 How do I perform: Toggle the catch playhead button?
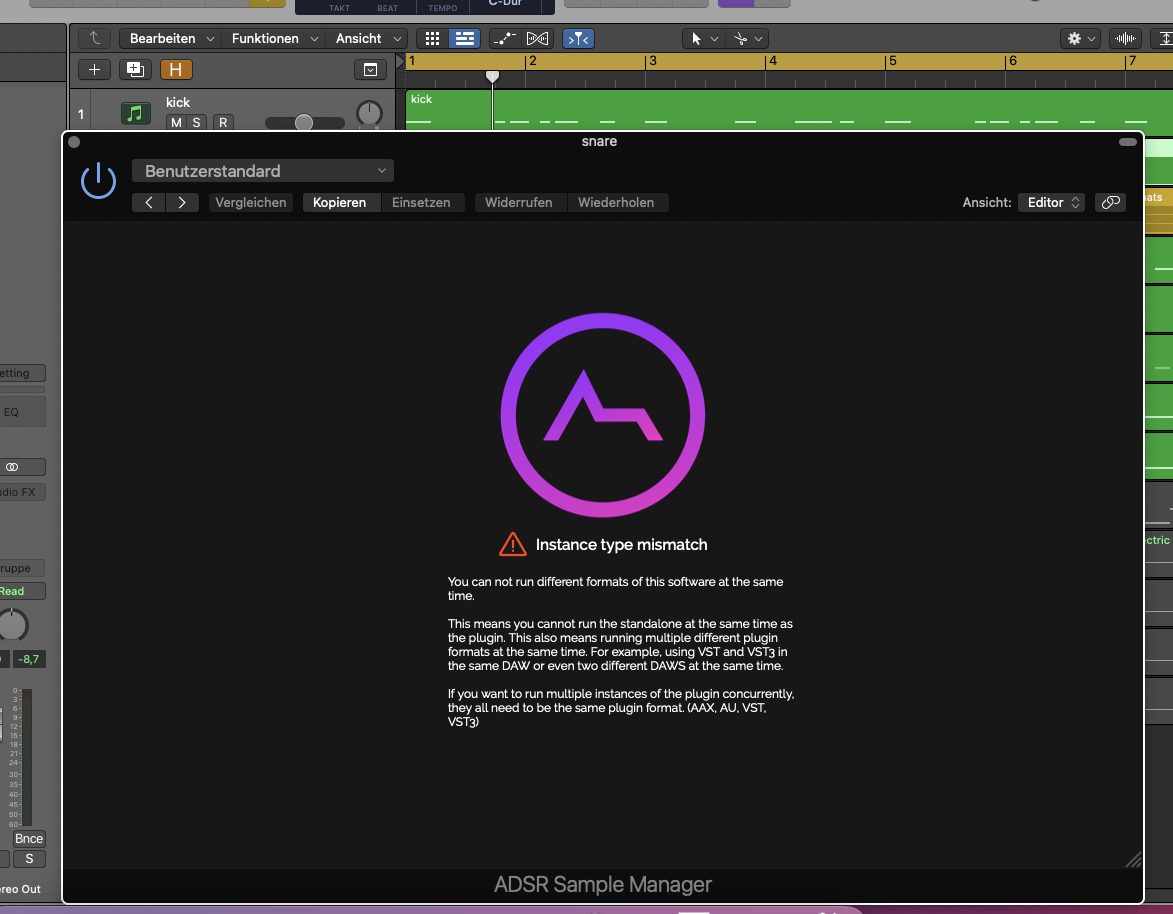tap(578, 38)
